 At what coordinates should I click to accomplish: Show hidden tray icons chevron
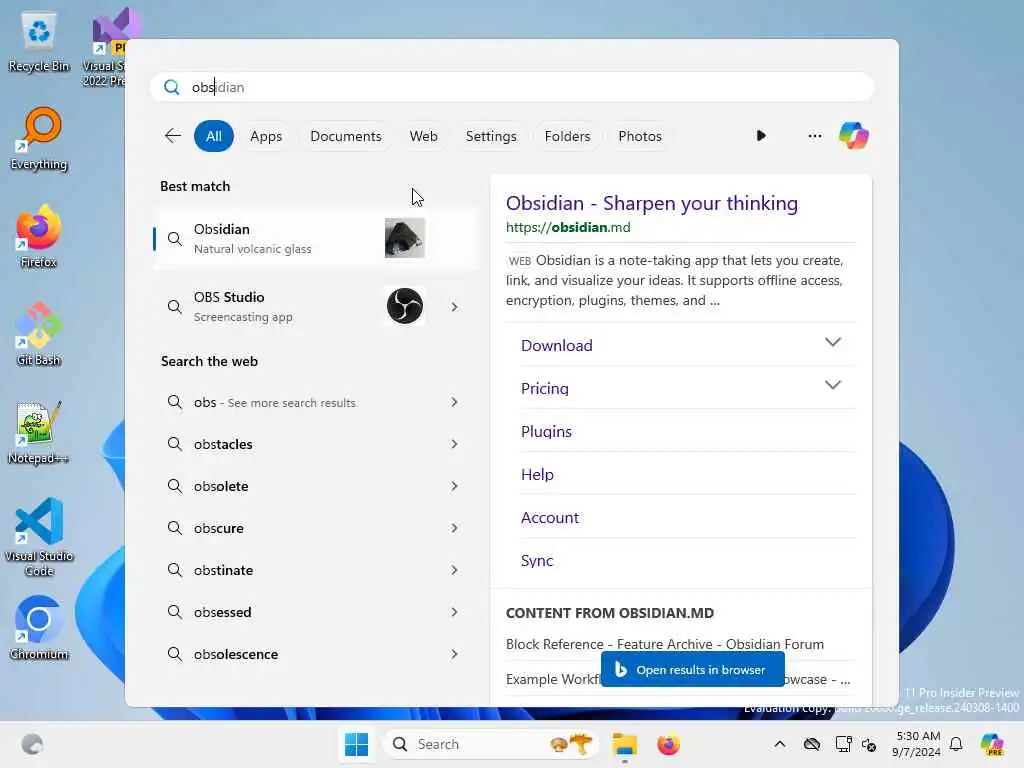(x=779, y=744)
